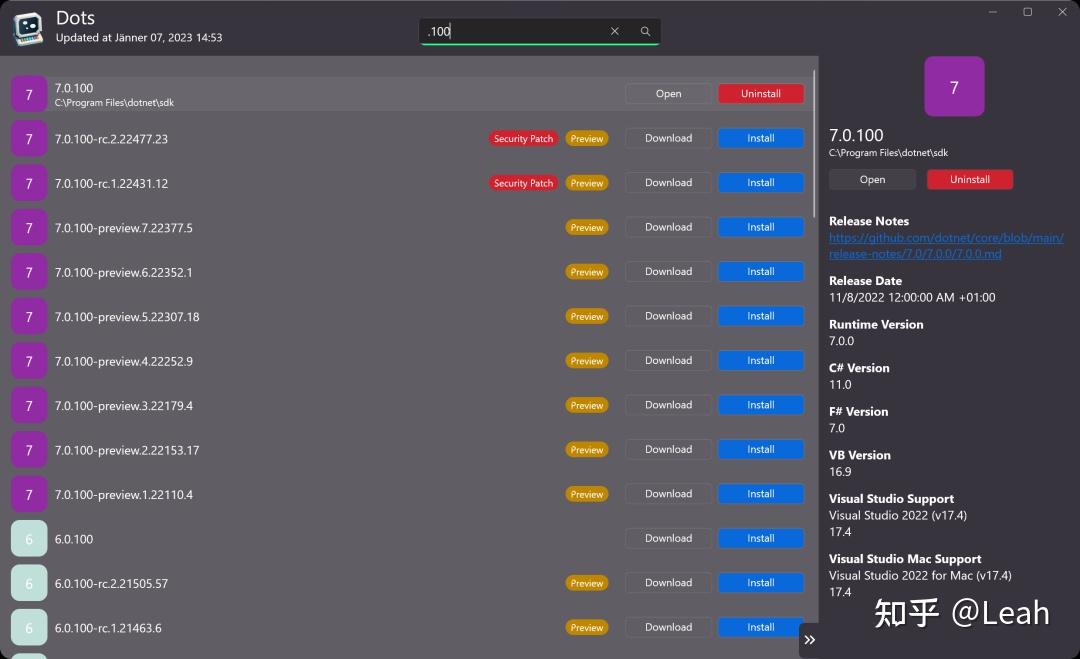This screenshot has width=1080, height=659.
Task: Click the green 6 badge beside 6.0.100
Action: [x=29, y=538]
